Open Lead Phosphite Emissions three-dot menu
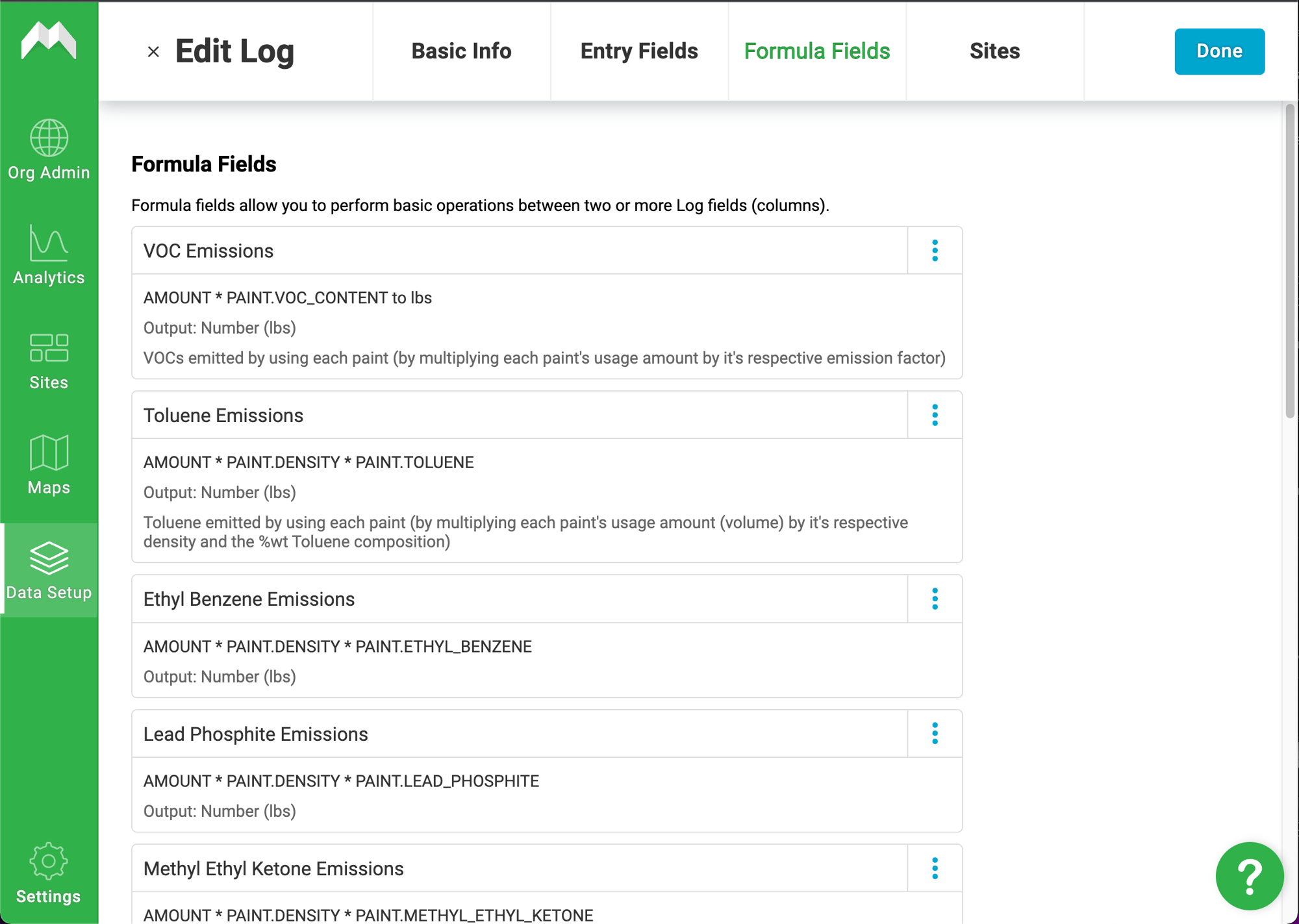The image size is (1299, 924). point(935,734)
